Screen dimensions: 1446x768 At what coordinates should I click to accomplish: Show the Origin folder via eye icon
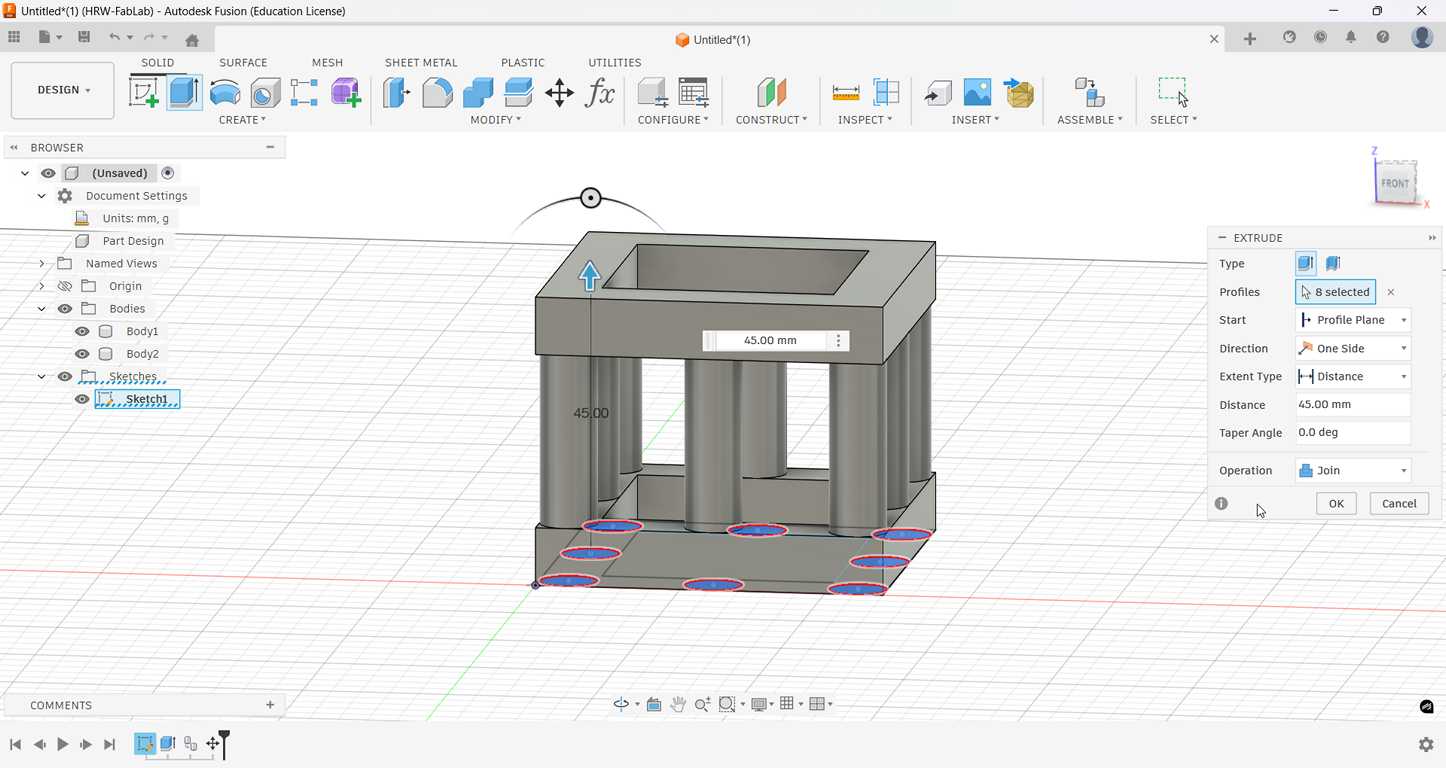coord(65,286)
